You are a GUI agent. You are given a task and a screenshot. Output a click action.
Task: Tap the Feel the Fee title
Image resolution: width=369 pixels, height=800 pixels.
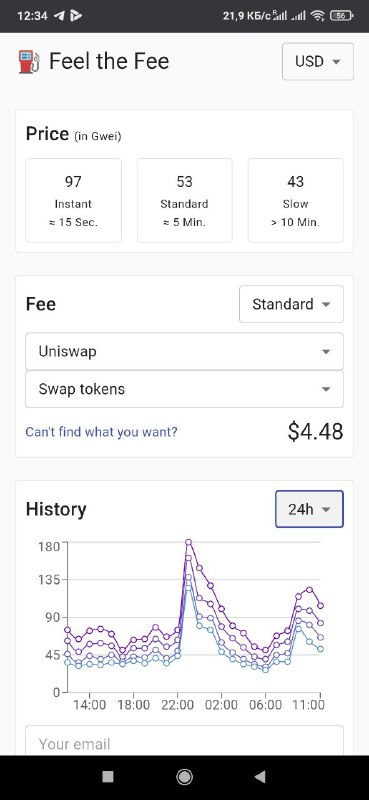pos(109,62)
